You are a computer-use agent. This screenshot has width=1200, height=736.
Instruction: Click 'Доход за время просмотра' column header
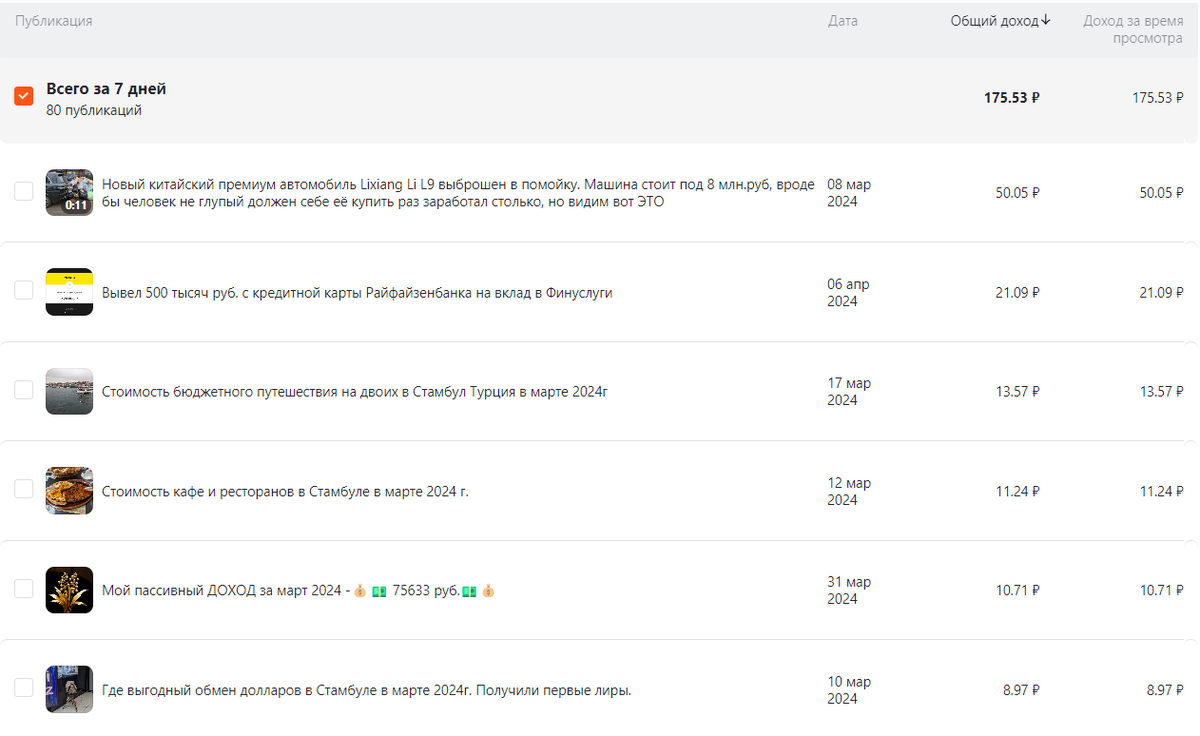(1133, 29)
